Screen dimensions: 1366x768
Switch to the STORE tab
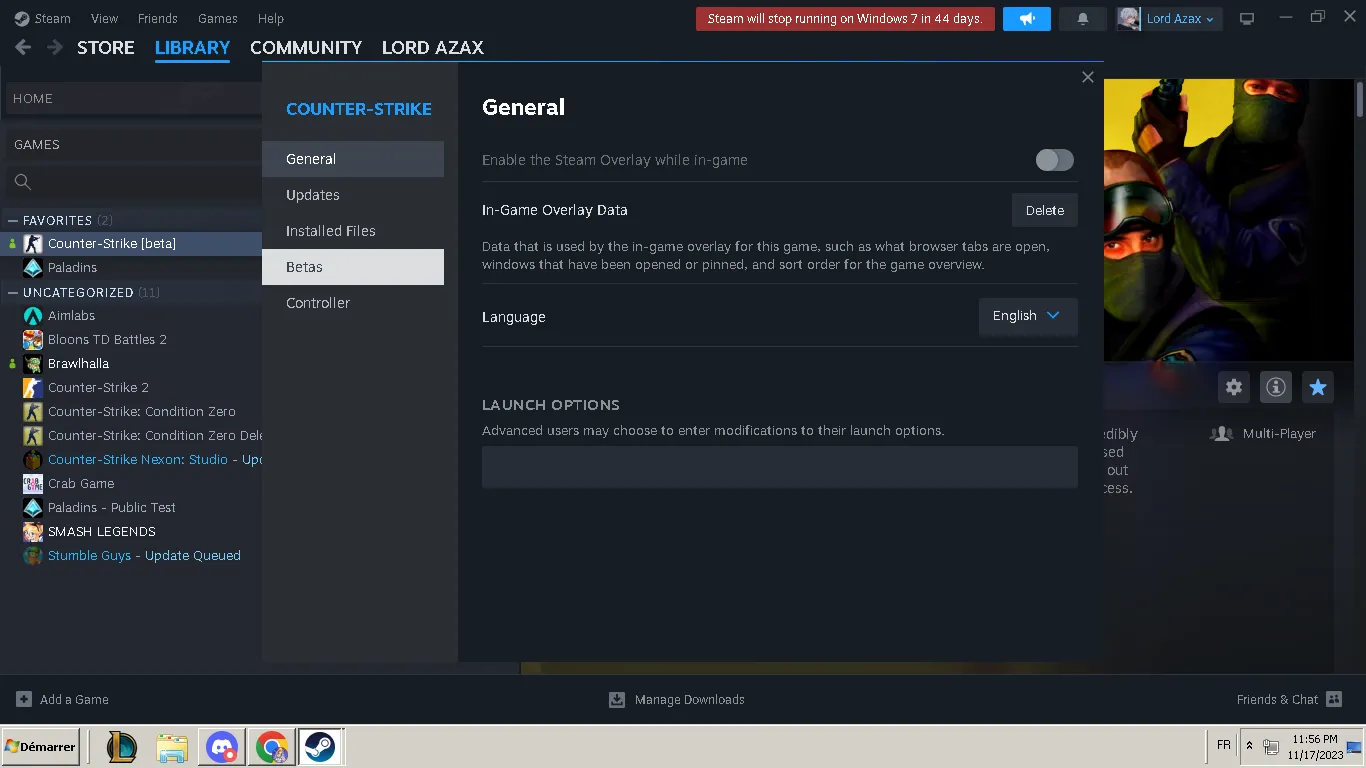106,47
